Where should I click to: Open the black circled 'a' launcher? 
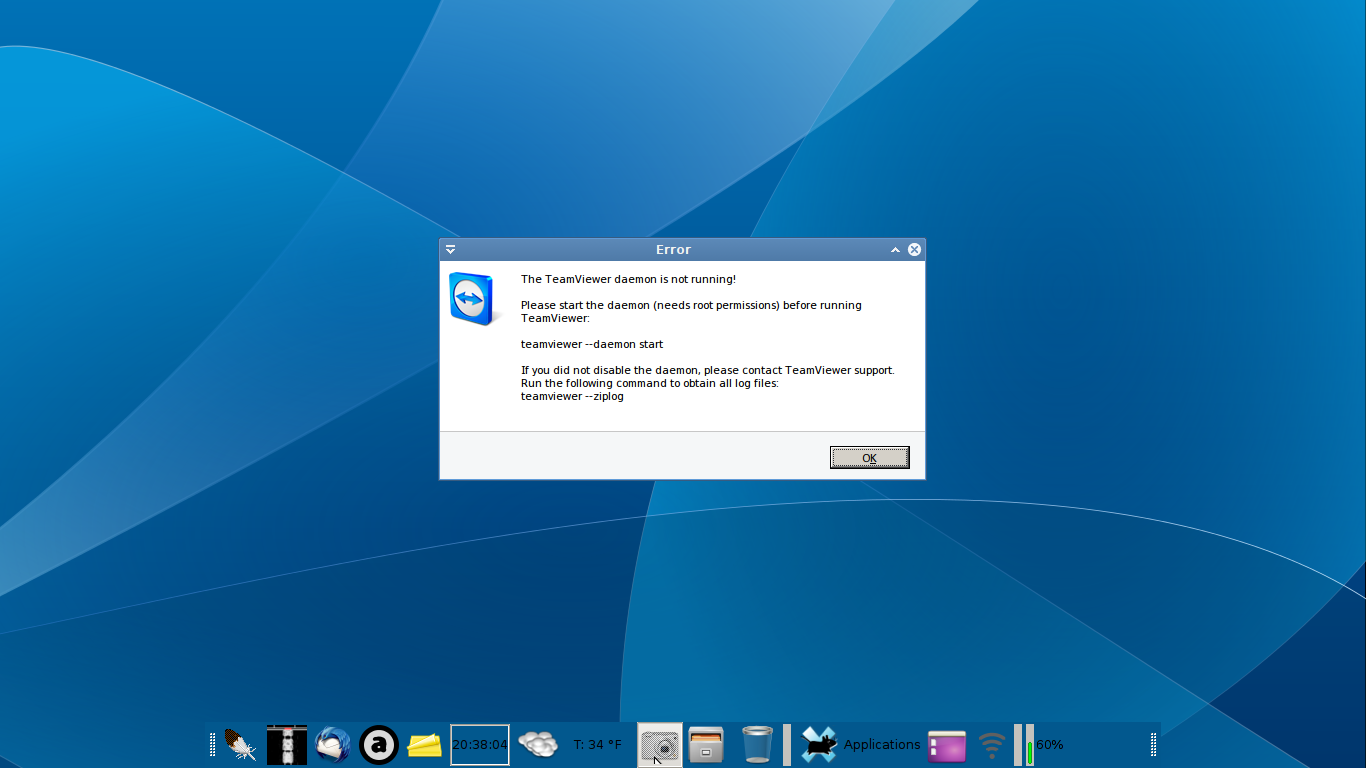pyautogui.click(x=379, y=745)
